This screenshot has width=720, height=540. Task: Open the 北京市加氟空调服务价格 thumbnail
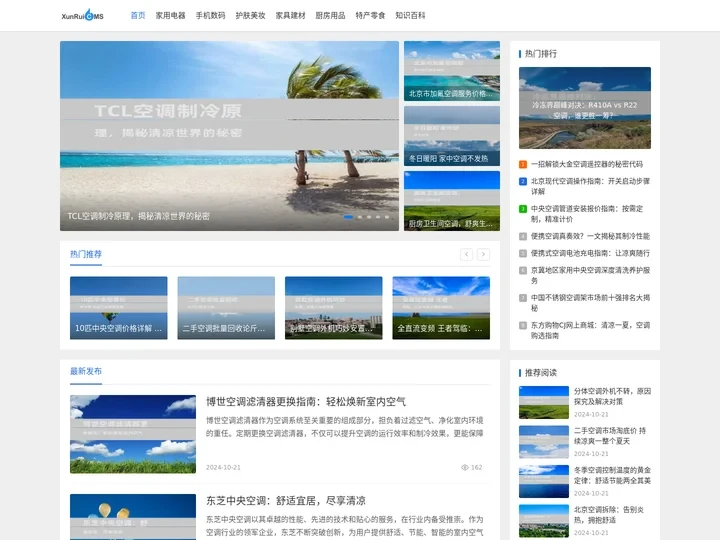pos(452,71)
